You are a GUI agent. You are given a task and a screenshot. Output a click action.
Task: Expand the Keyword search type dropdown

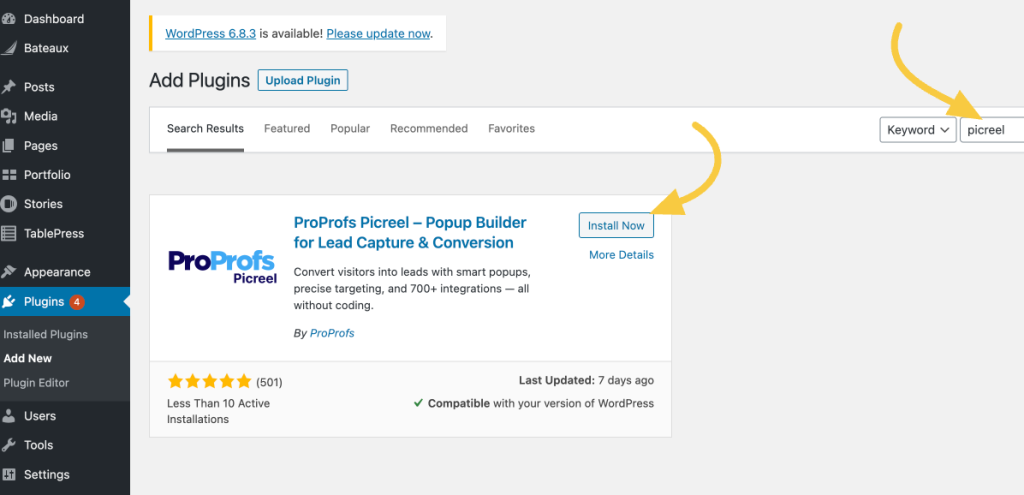[x=917, y=130]
